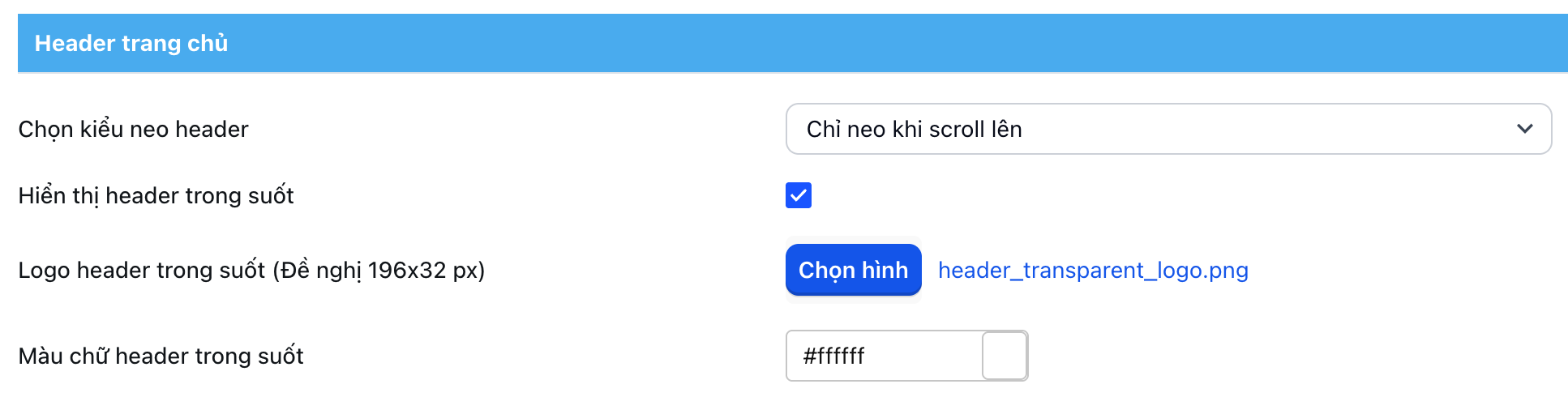Viewport: 1568px width, 397px height.
Task: Click the white color swatch box
Action: point(1005,356)
